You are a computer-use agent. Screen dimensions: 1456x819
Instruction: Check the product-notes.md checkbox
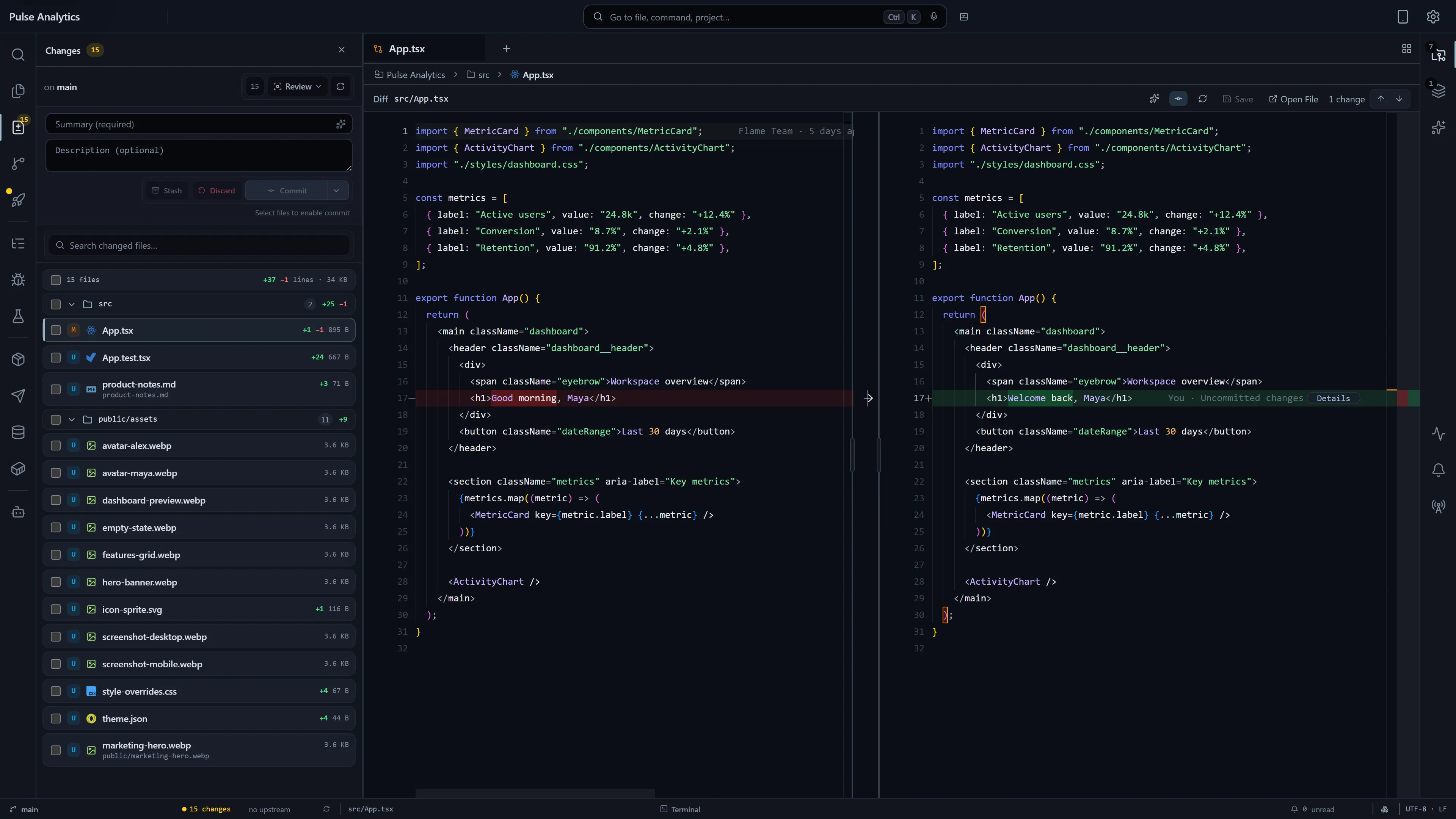(55, 389)
